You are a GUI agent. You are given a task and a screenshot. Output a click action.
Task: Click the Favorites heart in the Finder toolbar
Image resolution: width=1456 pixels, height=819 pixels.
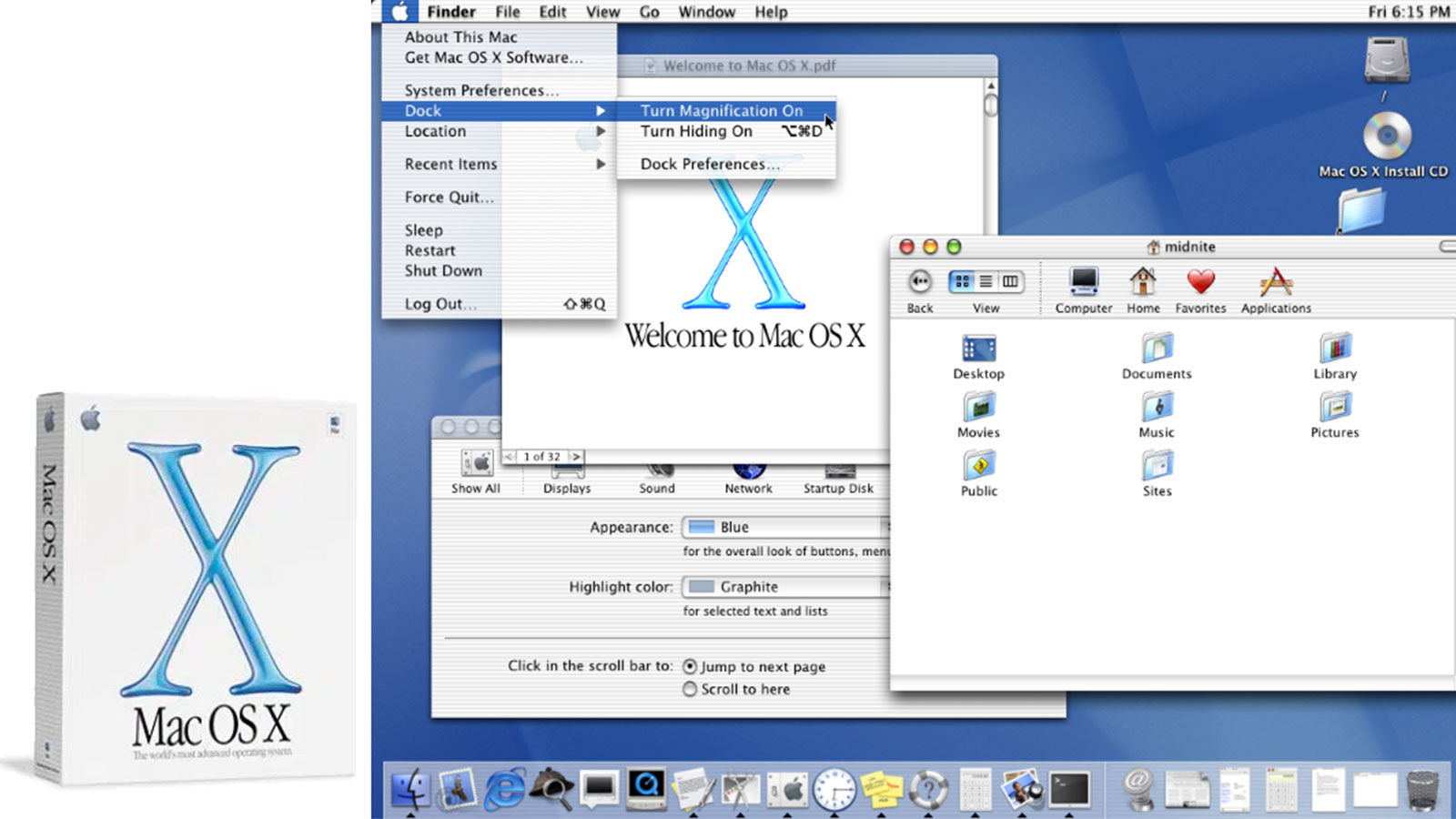1200,285
